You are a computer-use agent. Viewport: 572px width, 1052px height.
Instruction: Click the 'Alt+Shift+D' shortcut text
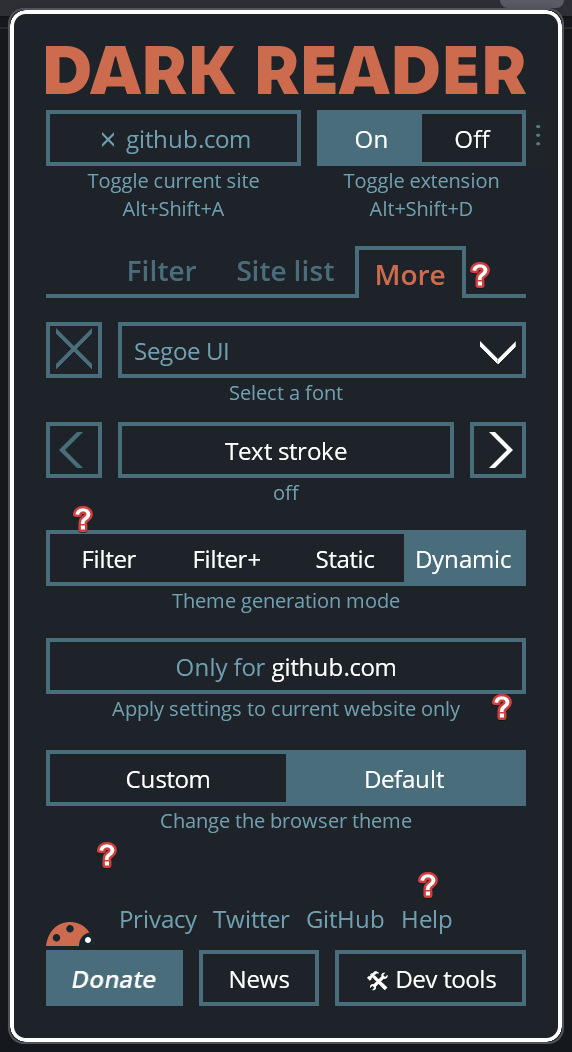421,209
